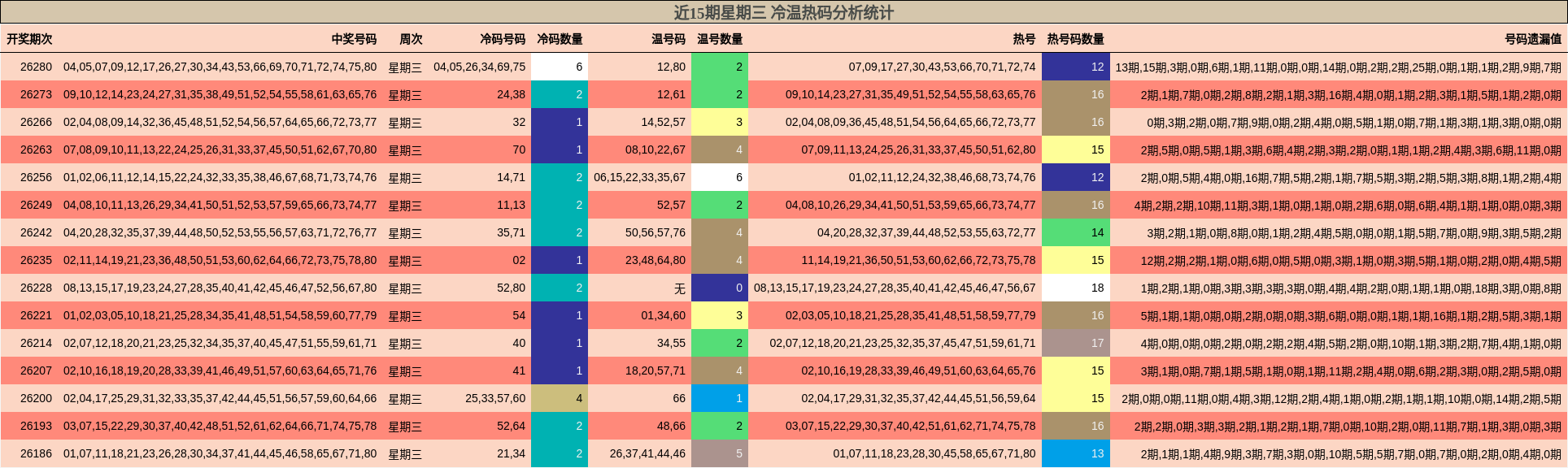Click the 热号 column header
The height and width of the screenshot is (468, 1568).
click(x=1025, y=39)
